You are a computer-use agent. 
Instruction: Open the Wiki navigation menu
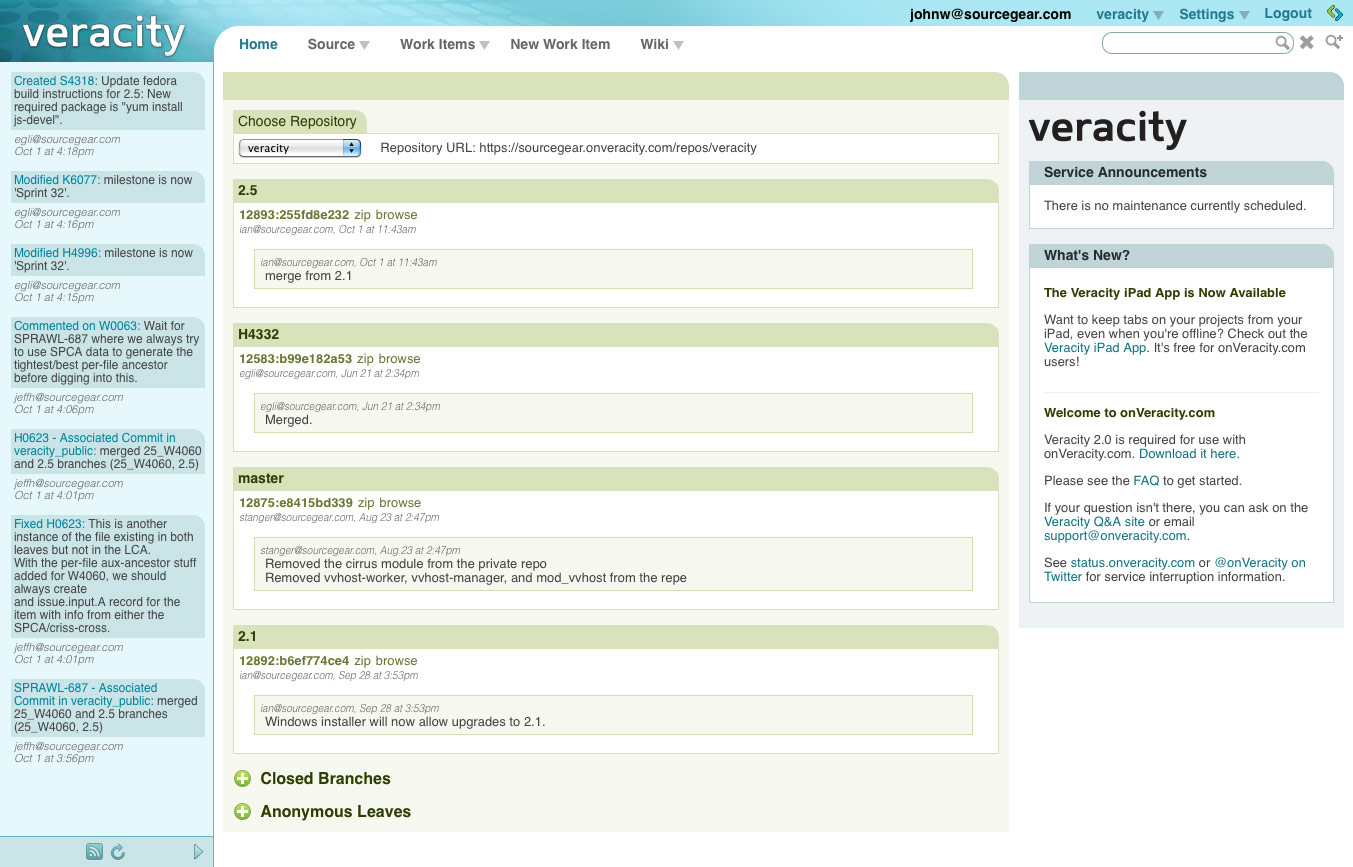(661, 44)
